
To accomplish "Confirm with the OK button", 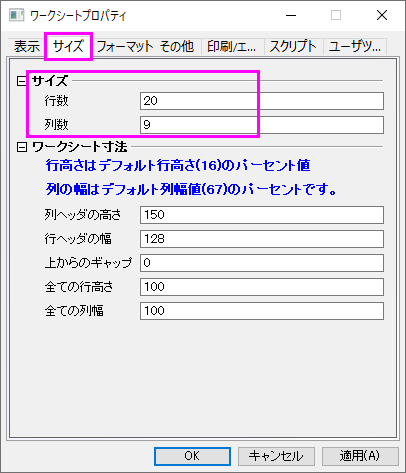I will click(192, 456).
